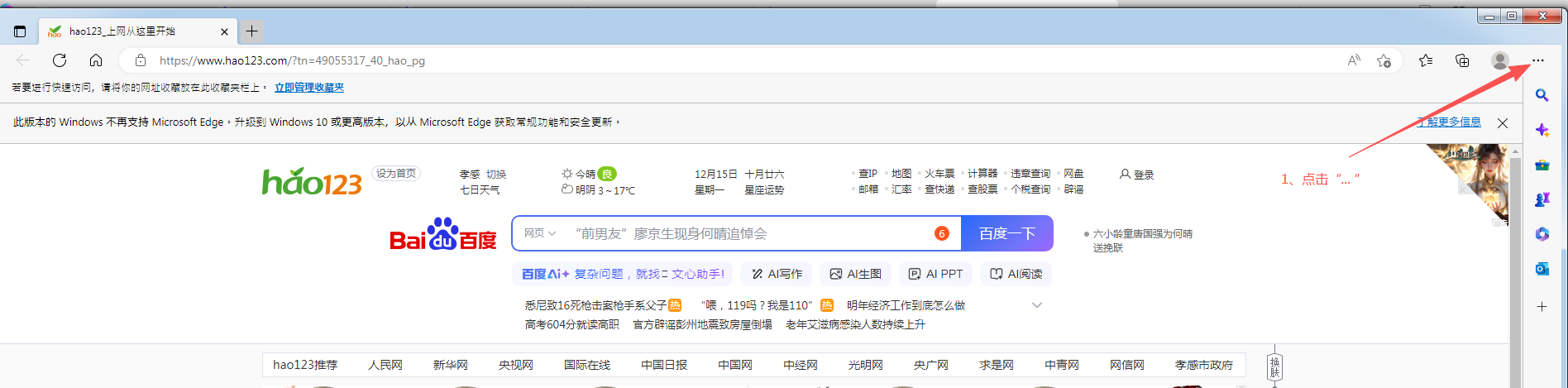Click the 百度一下 search button
Viewport: 1568px width, 388px height.
(1007, 233)
